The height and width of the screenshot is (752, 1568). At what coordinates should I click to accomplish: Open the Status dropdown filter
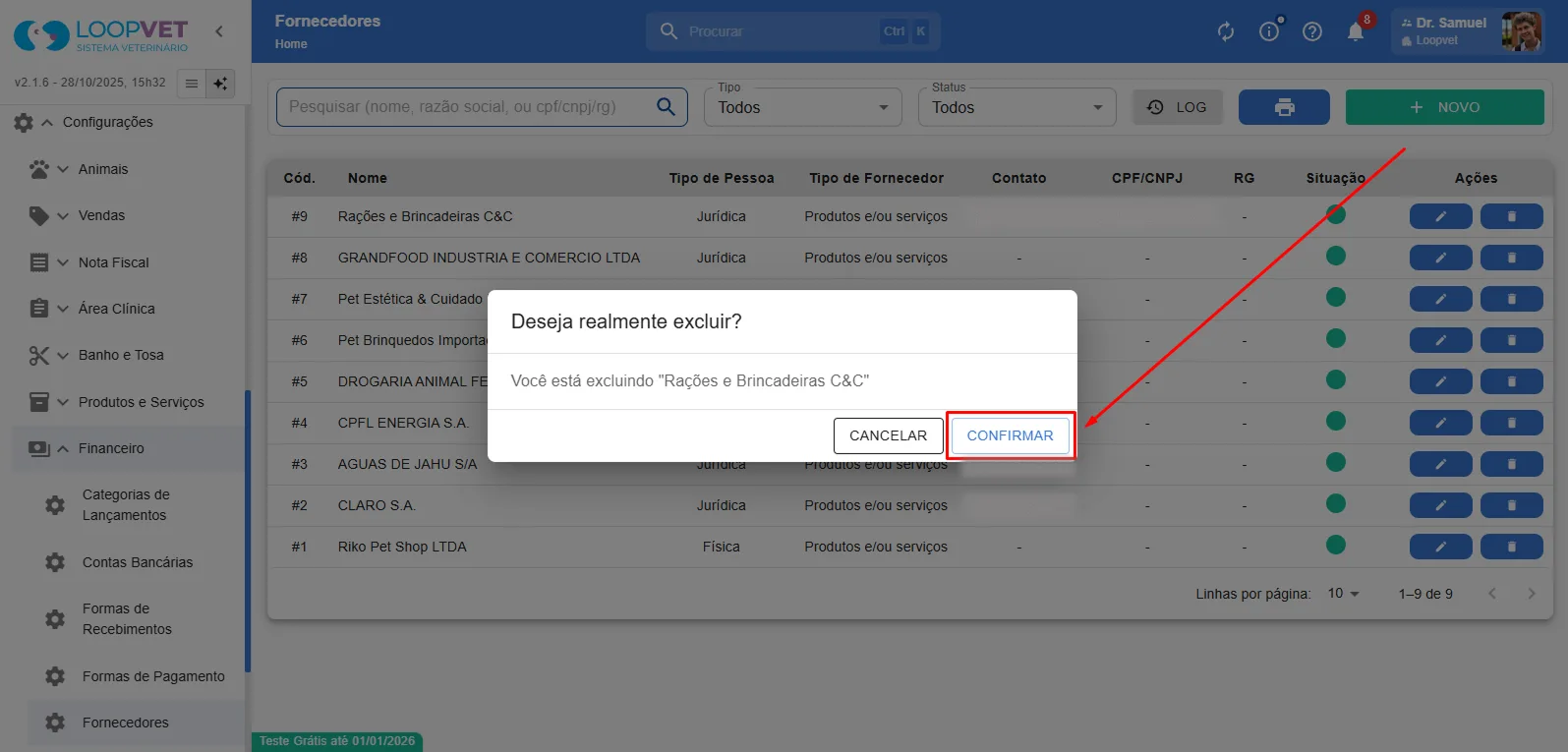1017,107
